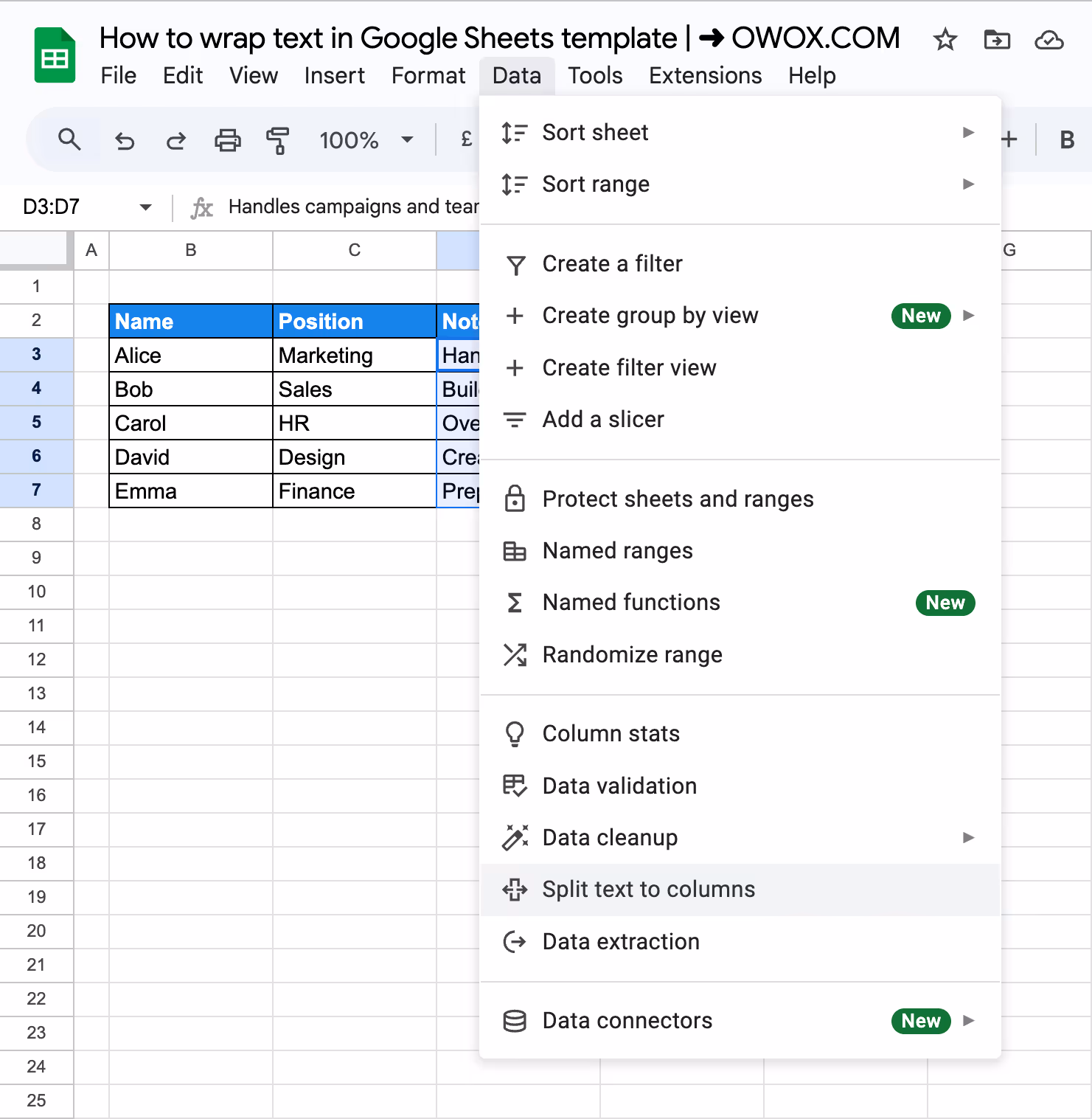Click the formula bar text

pos(353,207)
